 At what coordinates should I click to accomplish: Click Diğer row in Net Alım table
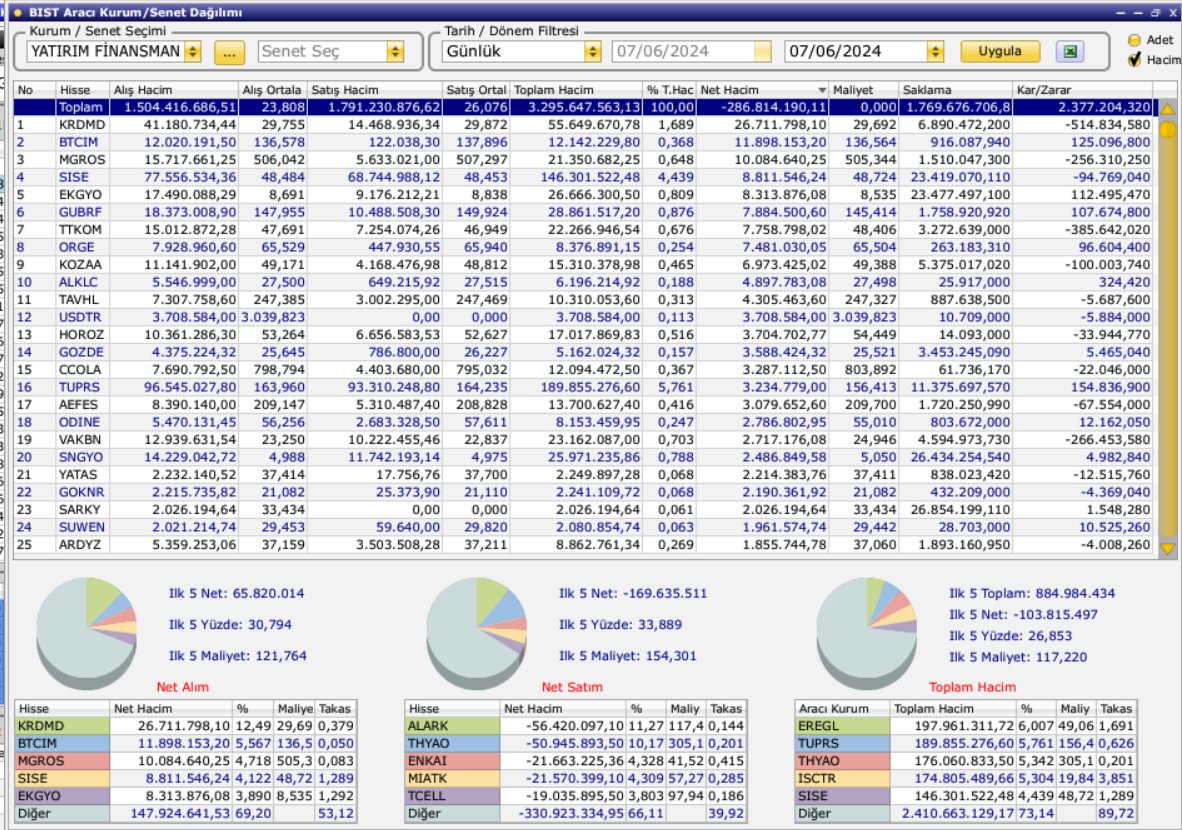185,813
